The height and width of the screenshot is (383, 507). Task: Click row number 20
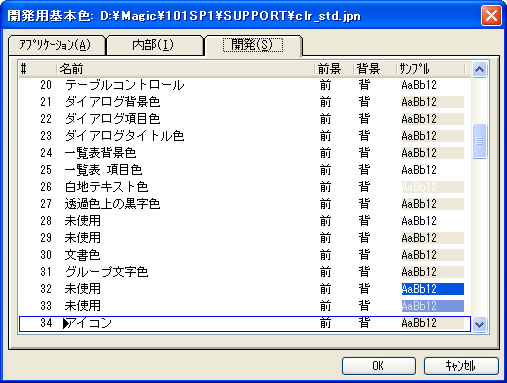pos(46,85)
